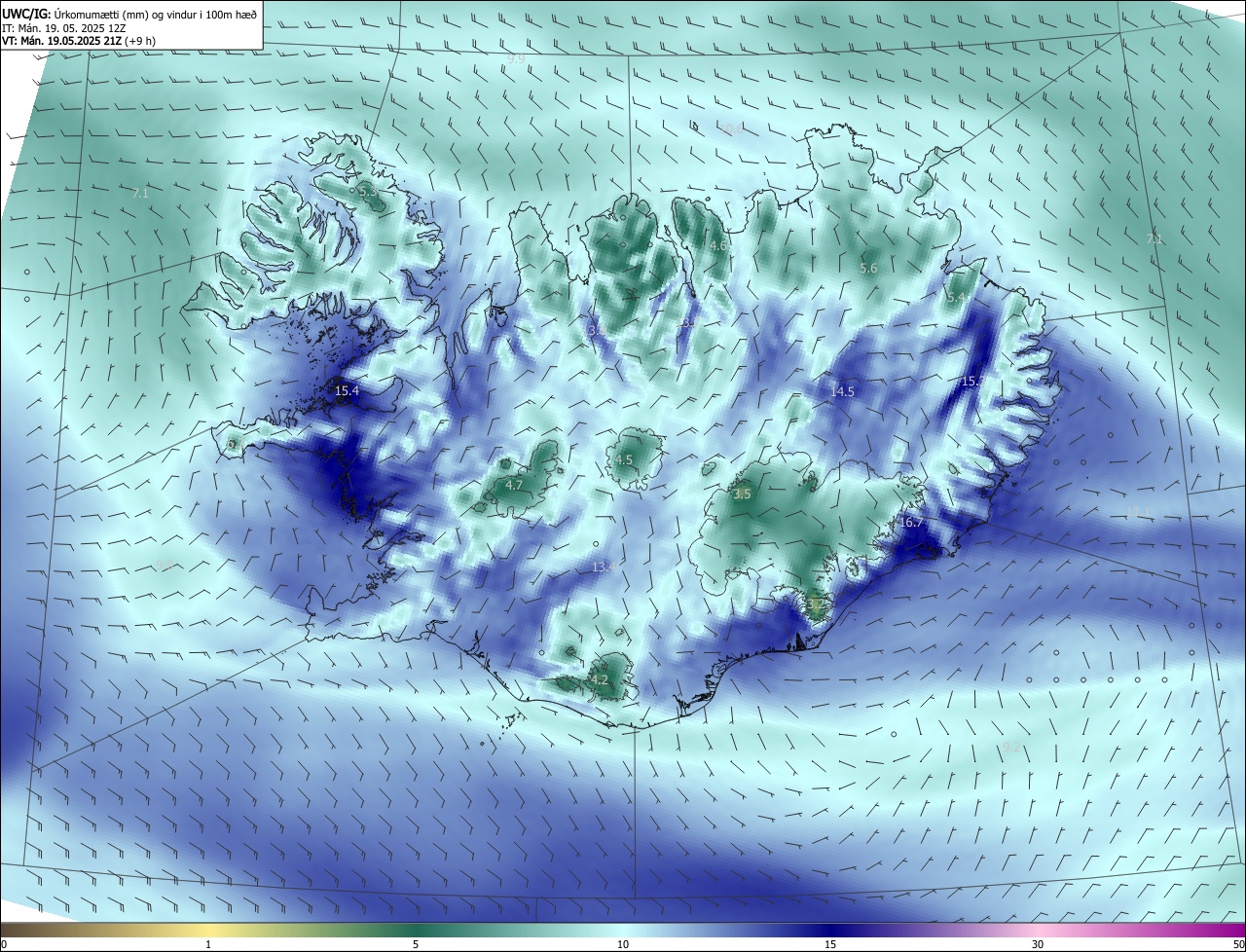Viewport: 1246px width, 952px height.
Task: Click the legend tick label '10'
Action: point(623,945)
